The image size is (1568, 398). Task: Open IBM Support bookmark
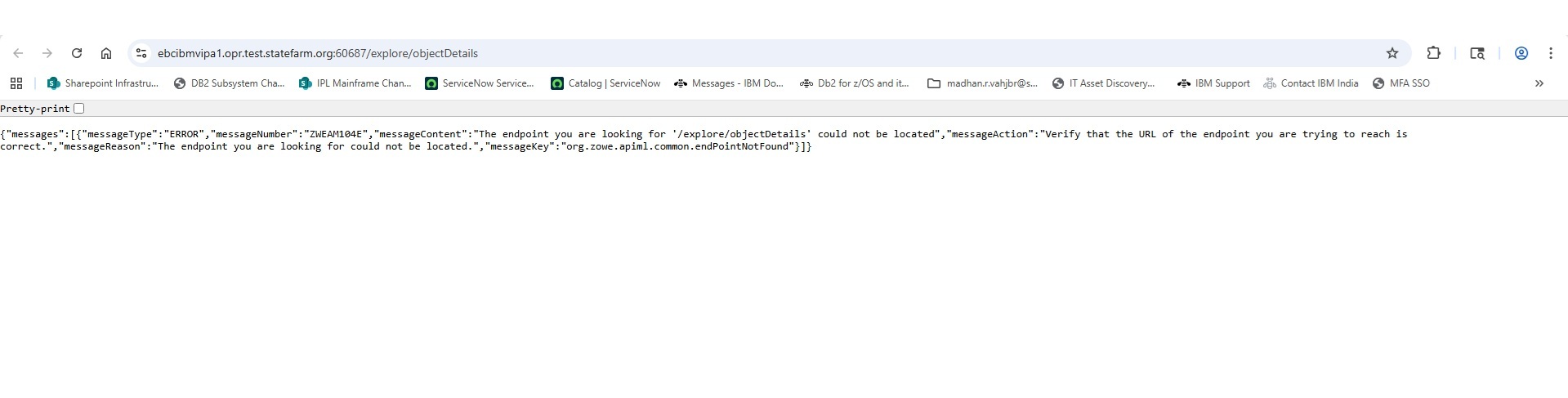pos(1213,83)
